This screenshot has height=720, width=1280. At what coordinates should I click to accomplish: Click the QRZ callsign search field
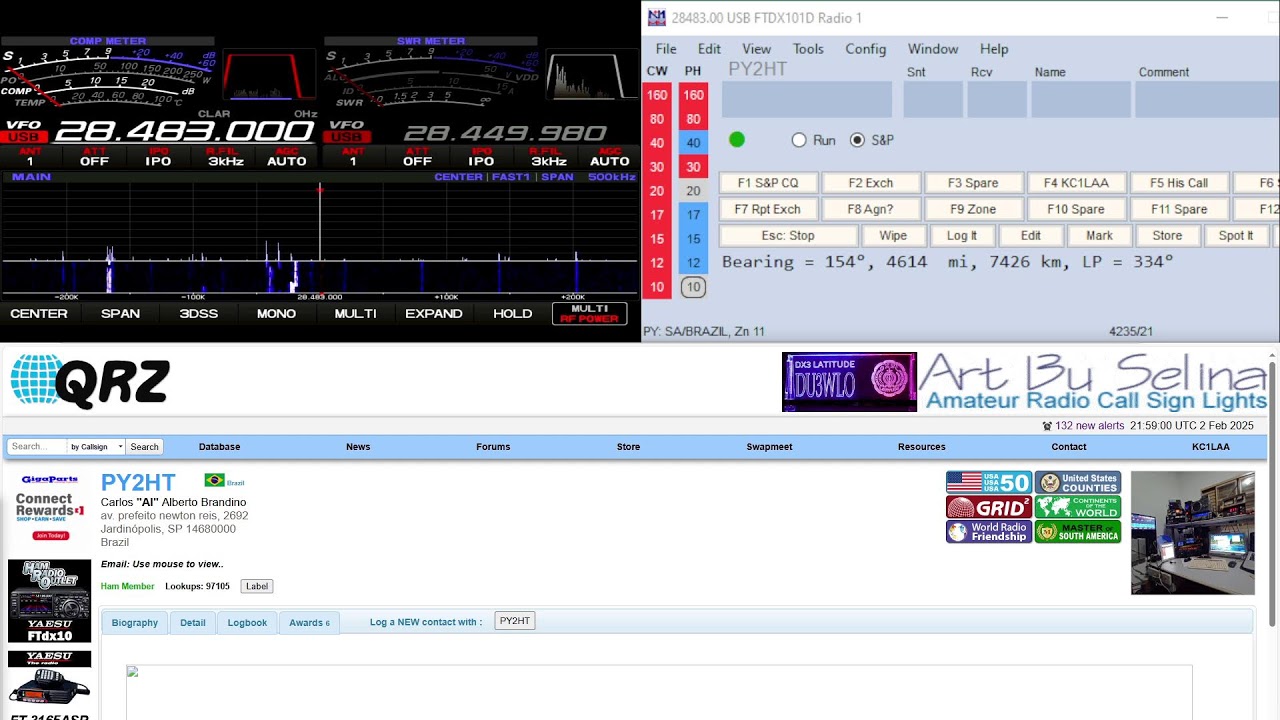pos(35,447)
